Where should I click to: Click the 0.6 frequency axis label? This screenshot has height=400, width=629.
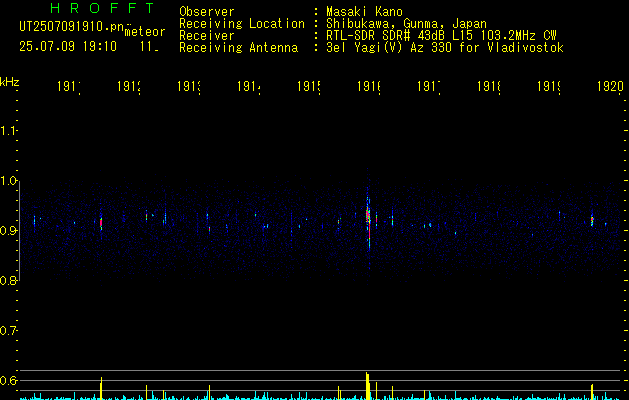[8, 380]
